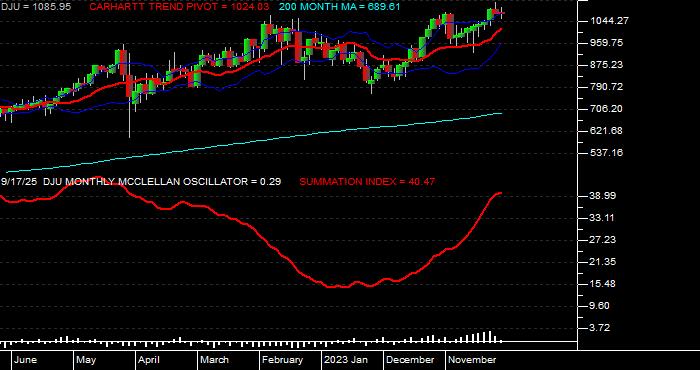Select the February label on time axis
Image resolution: width=700 pixels, height=370 pixels.
[x=283, y=361]
